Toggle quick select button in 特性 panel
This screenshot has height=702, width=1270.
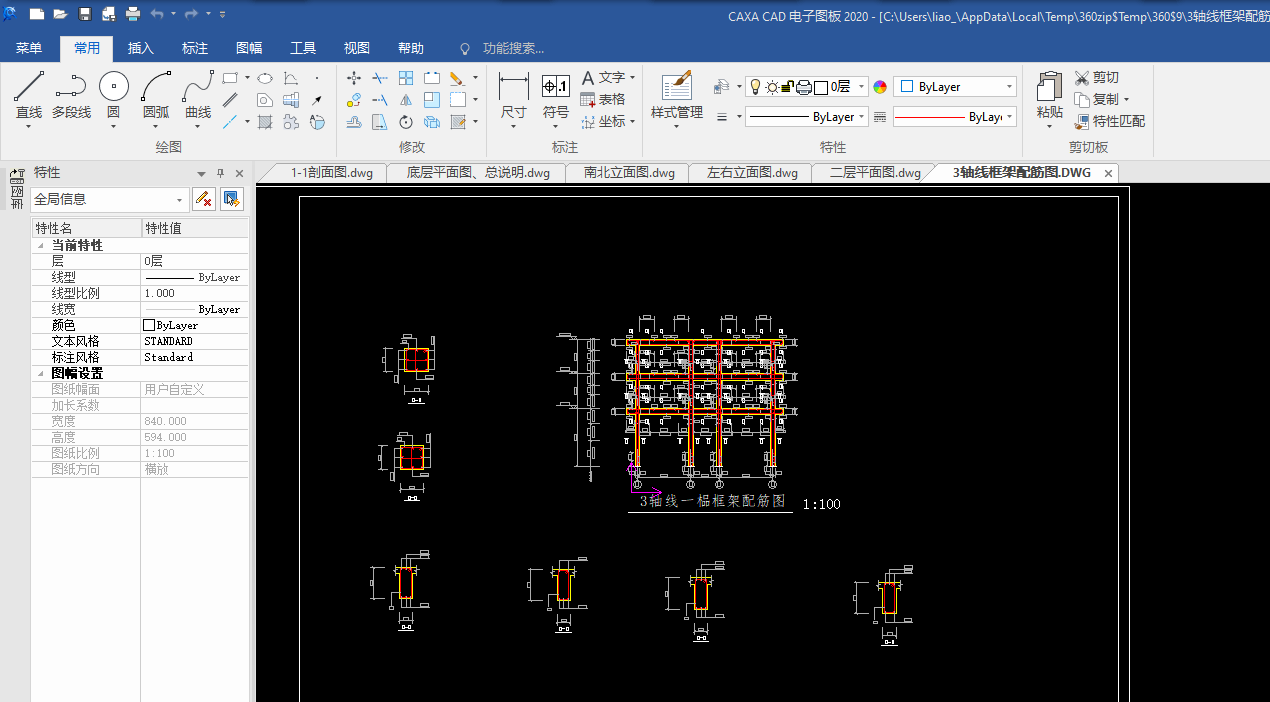[232, 199]
